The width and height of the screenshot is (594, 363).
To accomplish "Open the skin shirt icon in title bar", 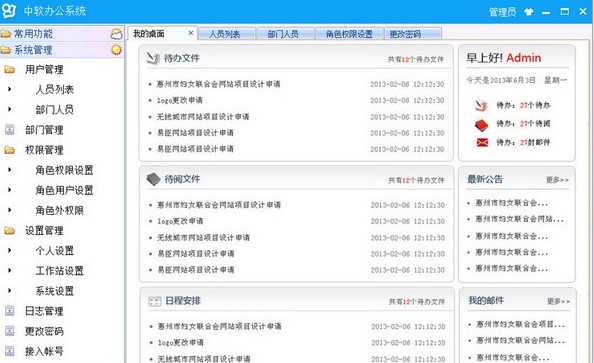I will 528,12.
